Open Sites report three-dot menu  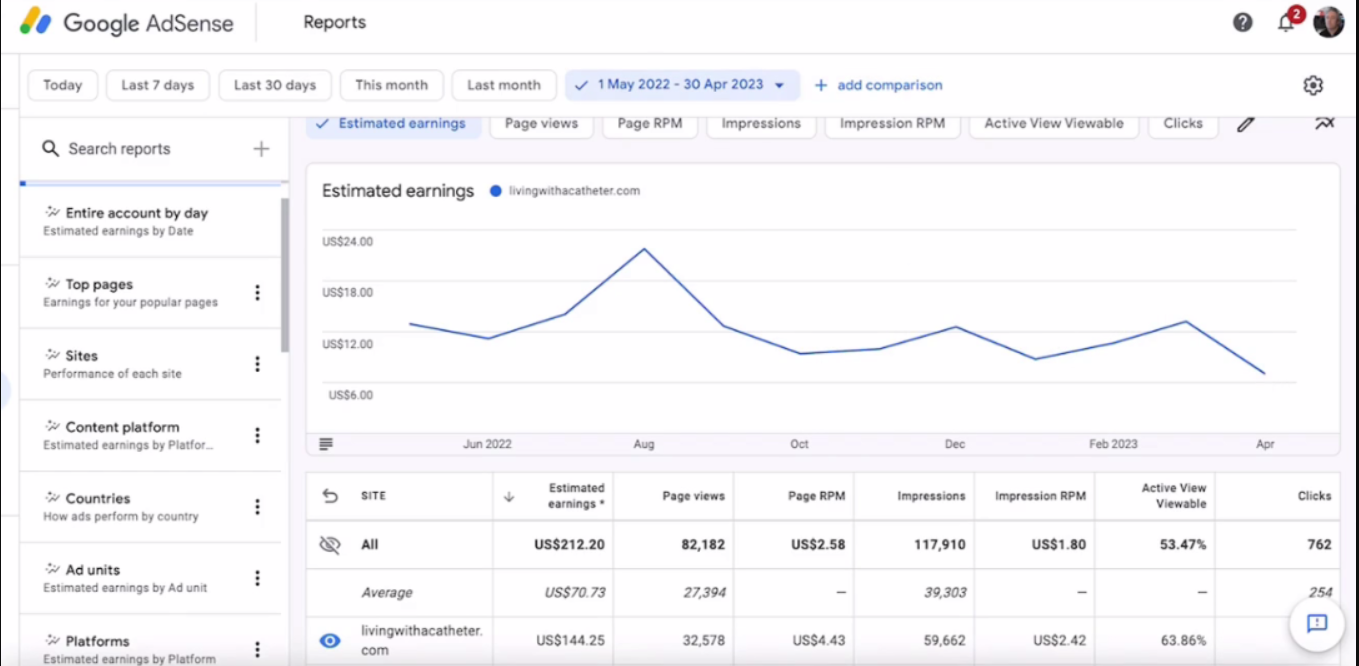click(x=257, y=364)
